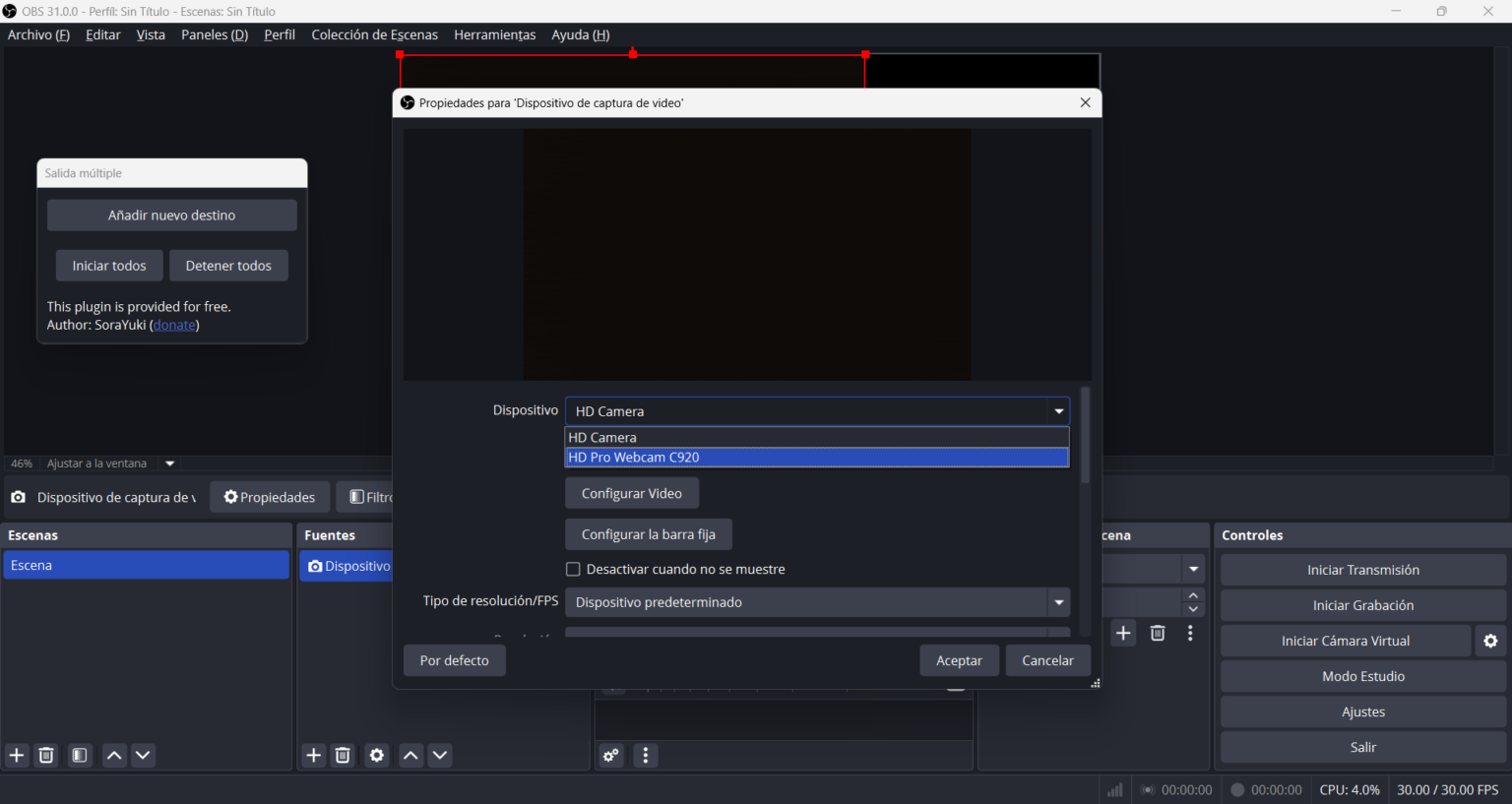Click the properties dialog vertical scrollbar
This screenshot has height=804, width=1512.
[1085, 438]
